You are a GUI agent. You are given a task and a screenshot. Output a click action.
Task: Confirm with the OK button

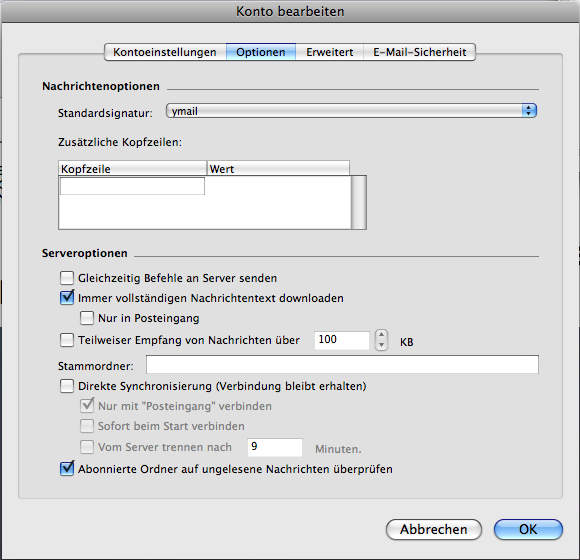pos(528,529)
